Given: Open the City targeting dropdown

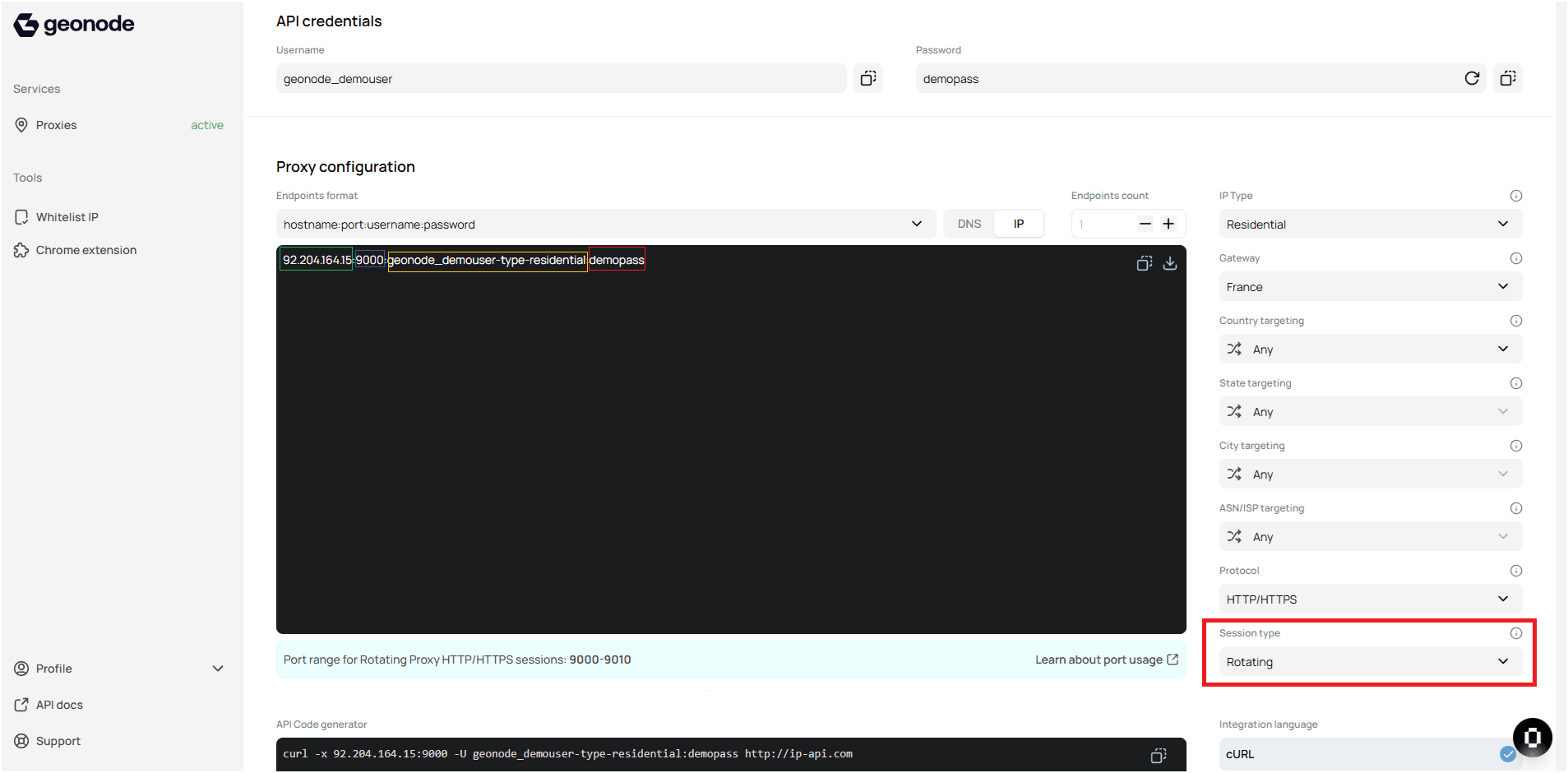Looking at the screenshot, I should click(1371, 474).
